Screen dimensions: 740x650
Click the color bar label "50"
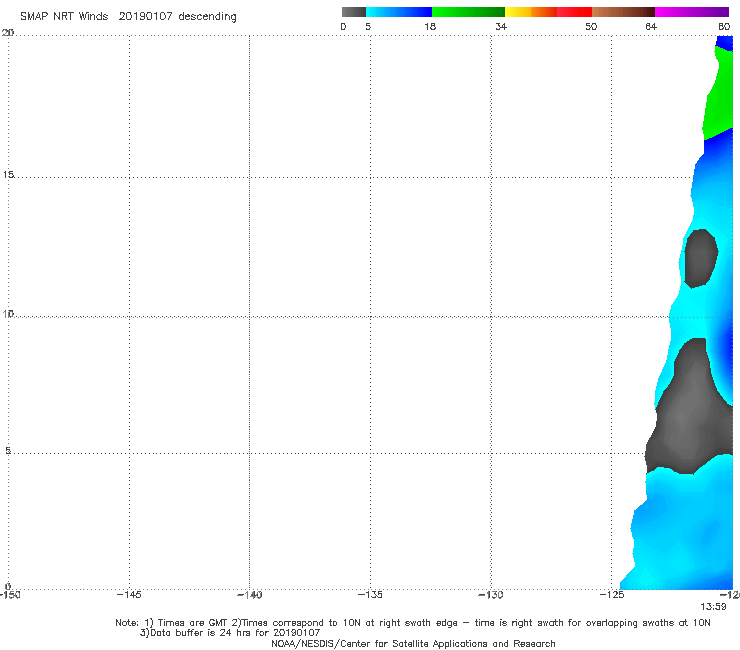pos(591,27)
